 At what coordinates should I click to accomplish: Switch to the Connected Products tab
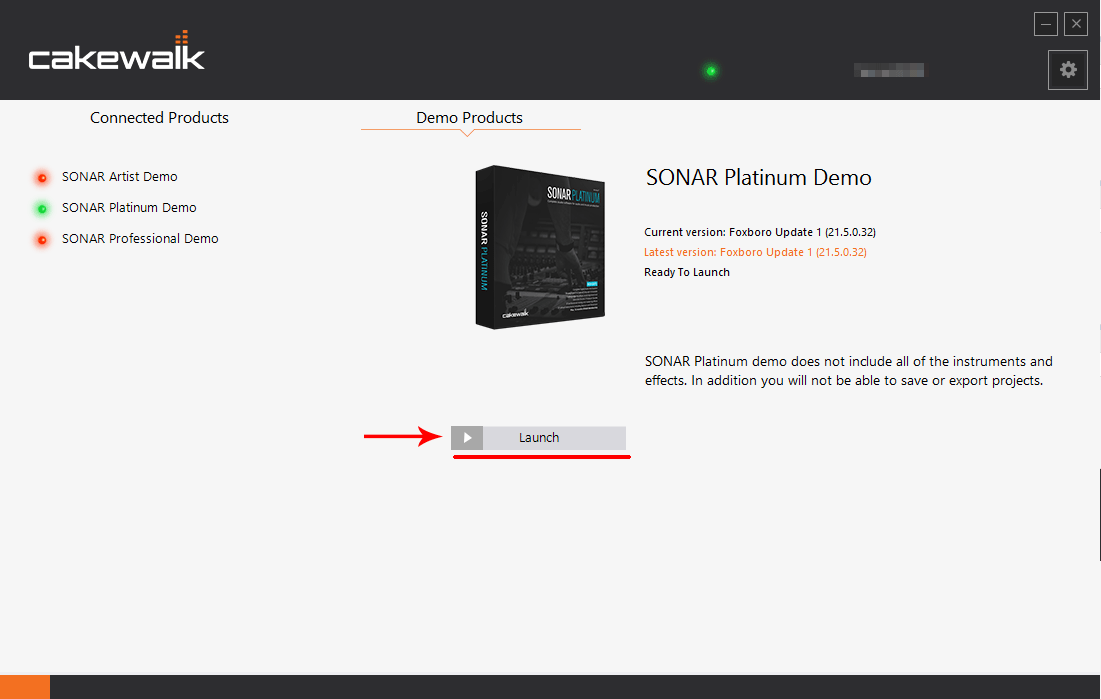tap(159, 118)
